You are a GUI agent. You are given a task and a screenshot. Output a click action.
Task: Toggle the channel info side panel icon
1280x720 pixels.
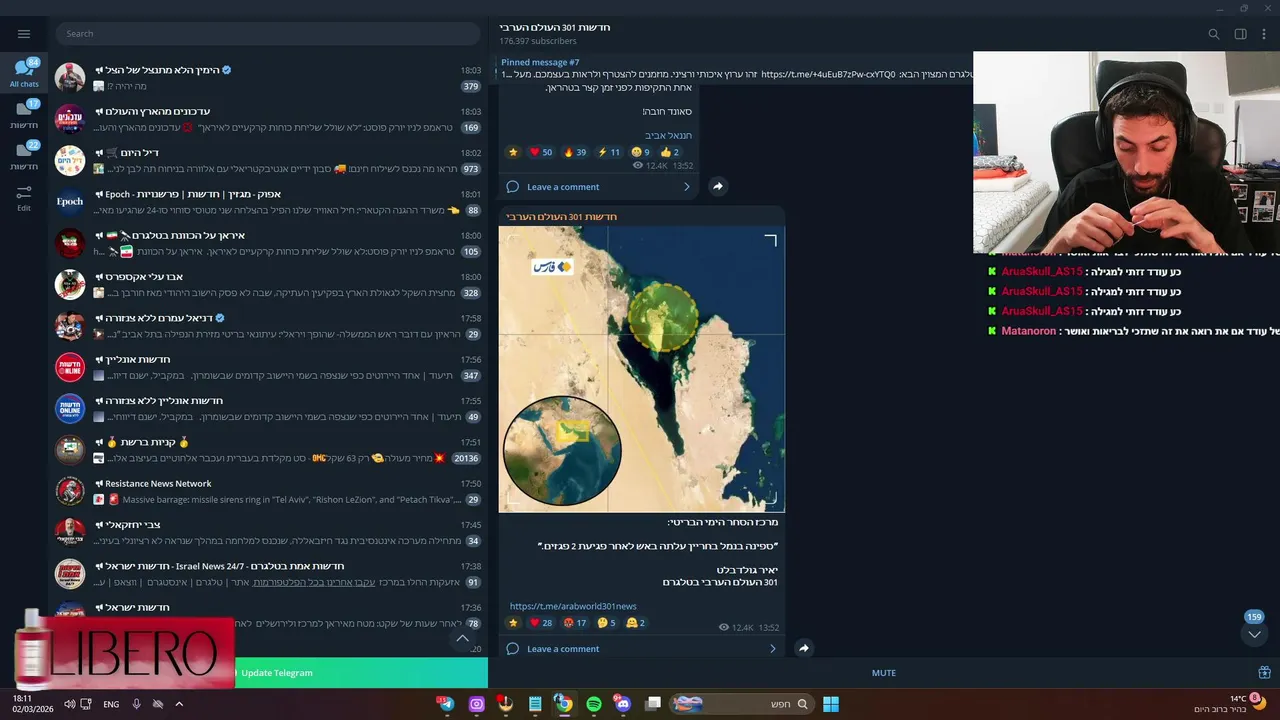1240,34
